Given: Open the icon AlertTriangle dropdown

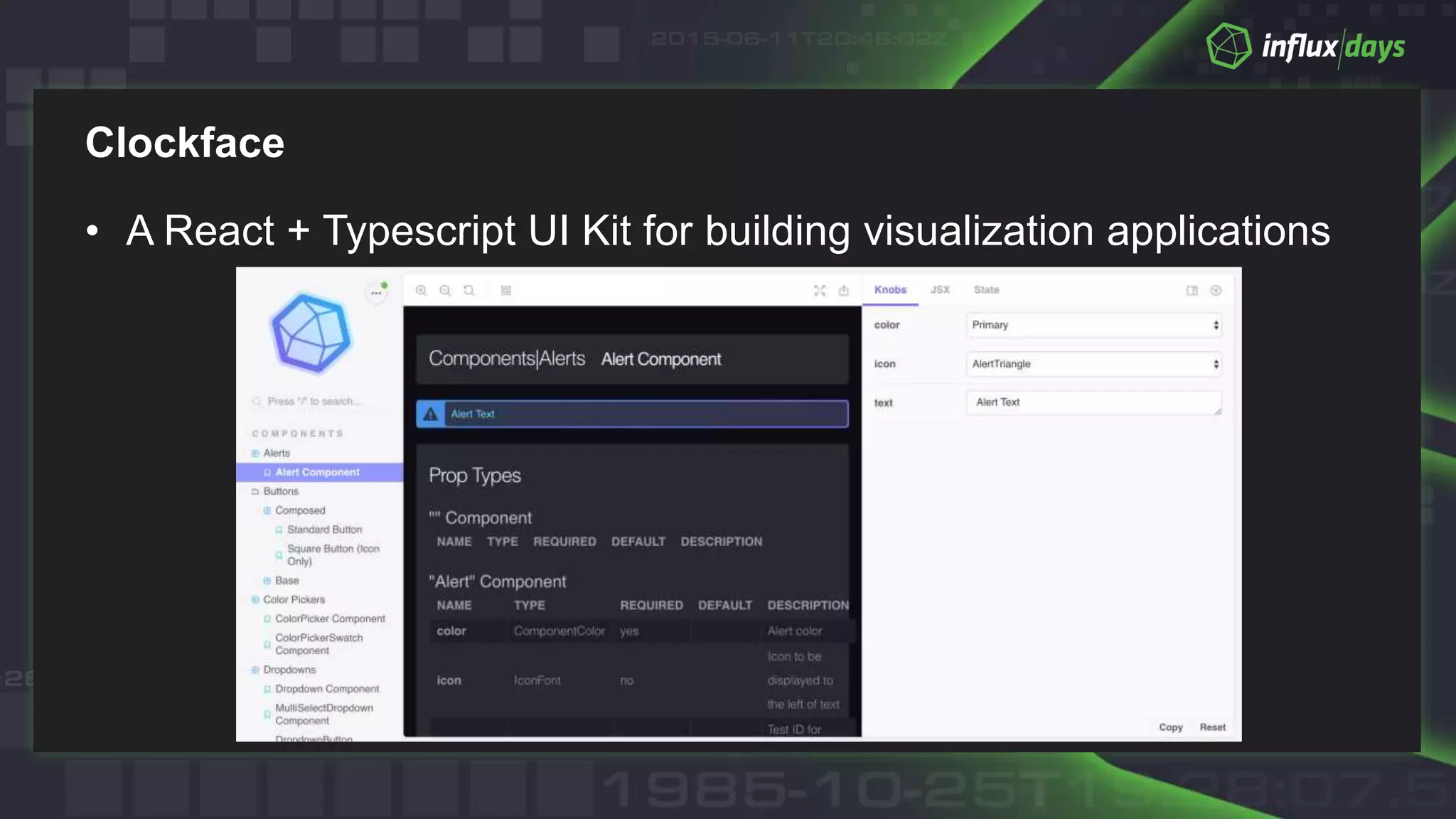Looking at the screenshot, I should tap(1093, 364).
